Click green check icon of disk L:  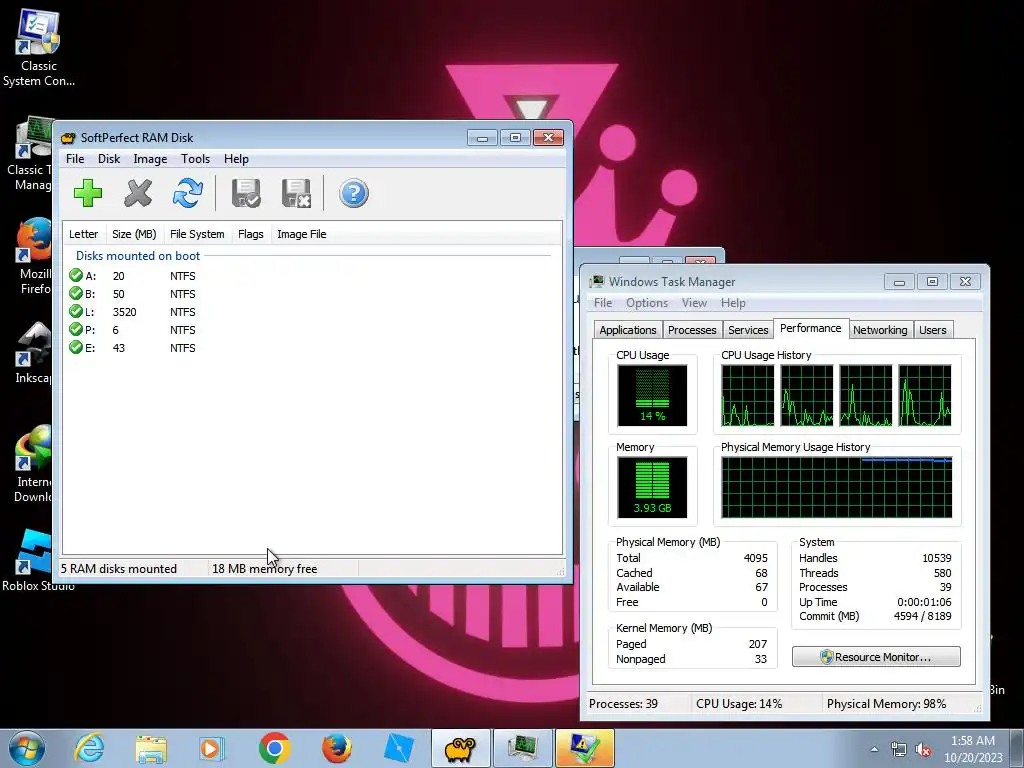point(76,312)
